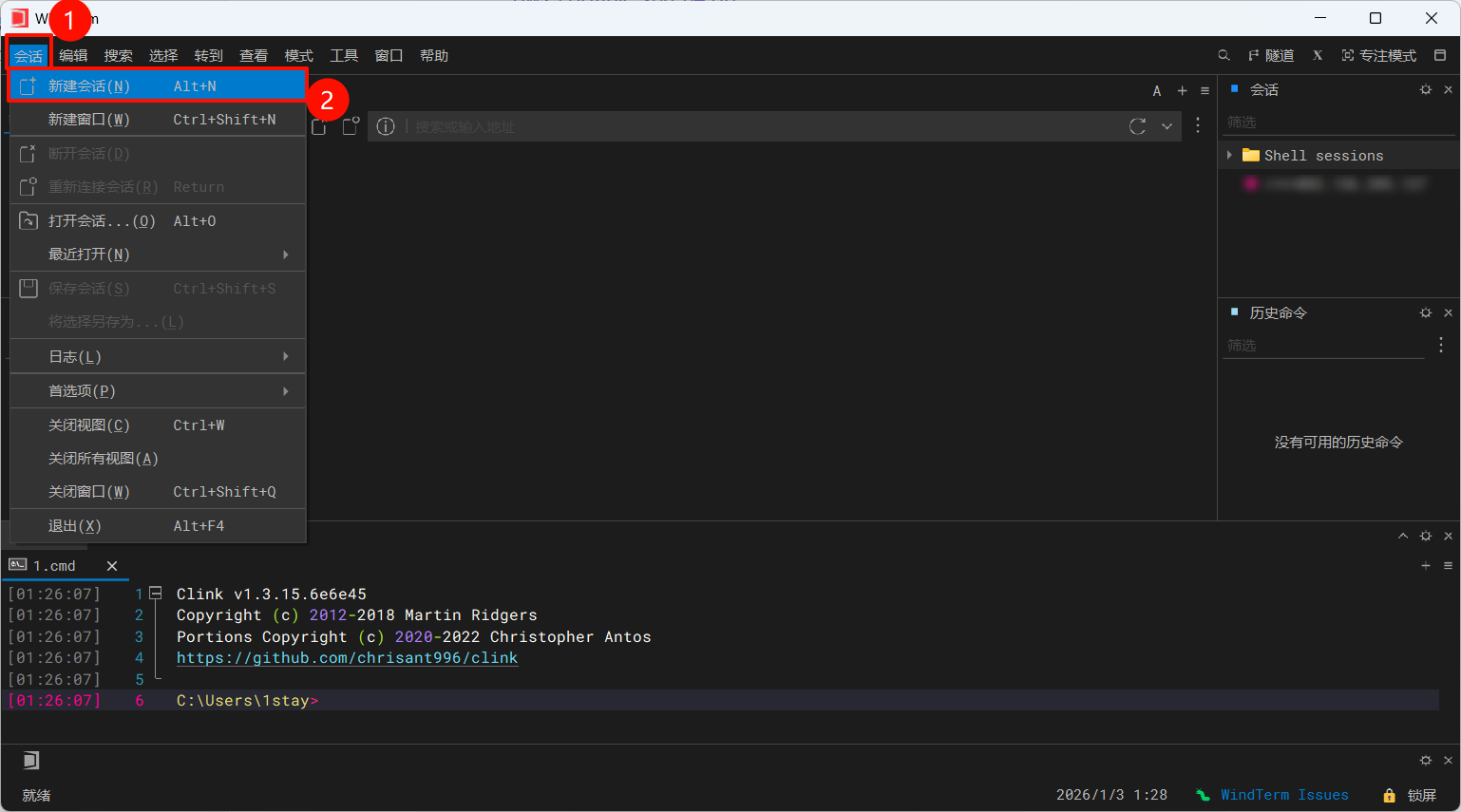Click the 筛选 filter field in 历史命令 panel
Image resolution: width=1461 pixels, height=812 pixels.
click(1324, 346)
